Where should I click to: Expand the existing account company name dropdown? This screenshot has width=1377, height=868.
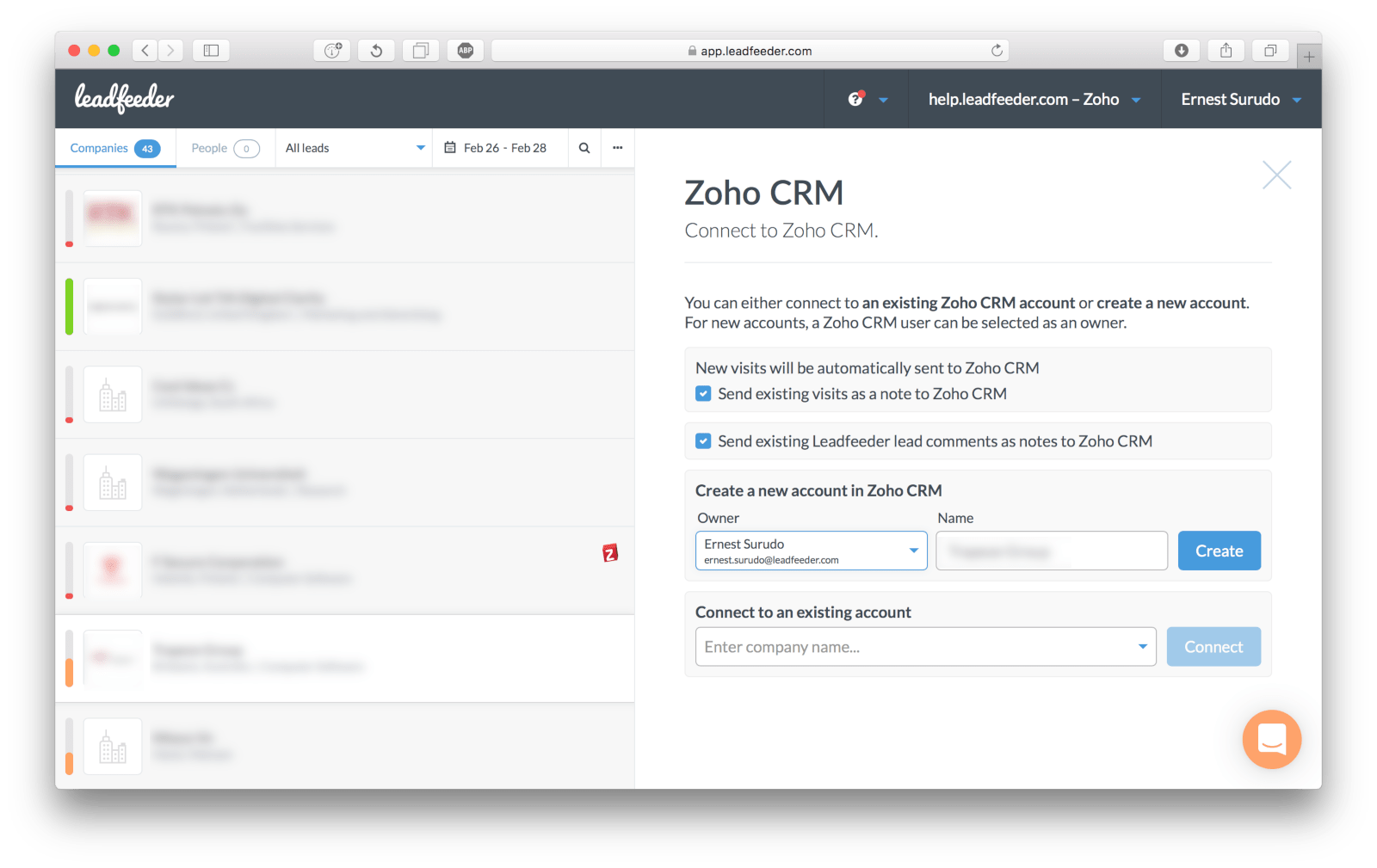[x=1142, y=646]
